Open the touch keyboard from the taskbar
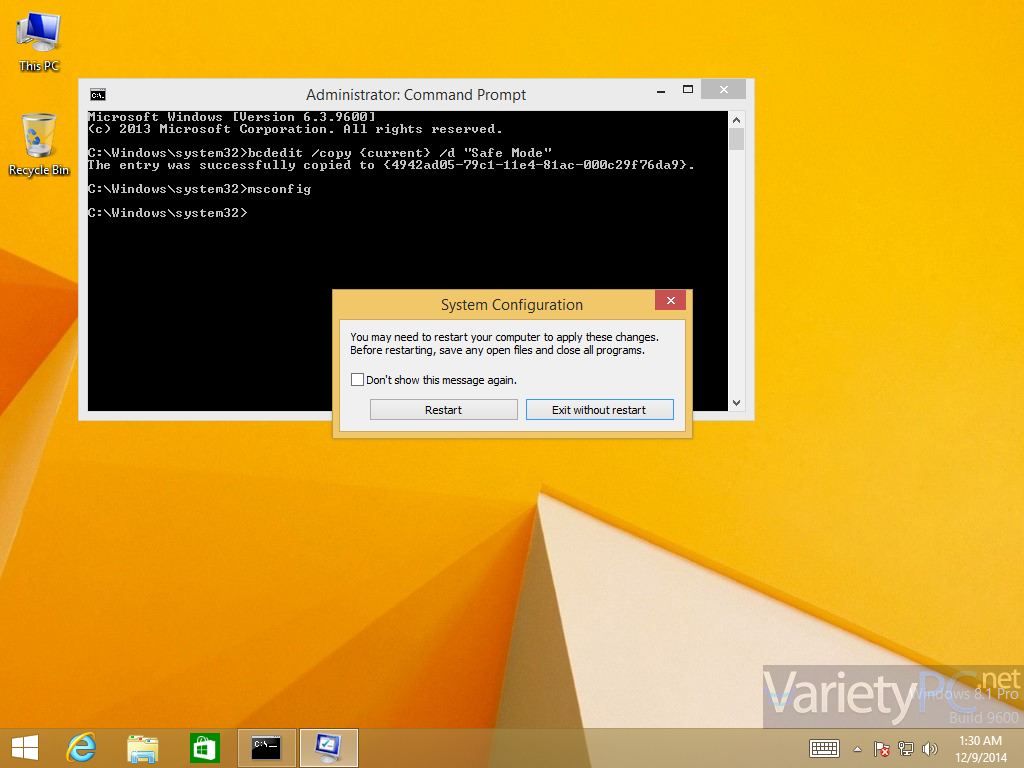 tap(823, 748)
